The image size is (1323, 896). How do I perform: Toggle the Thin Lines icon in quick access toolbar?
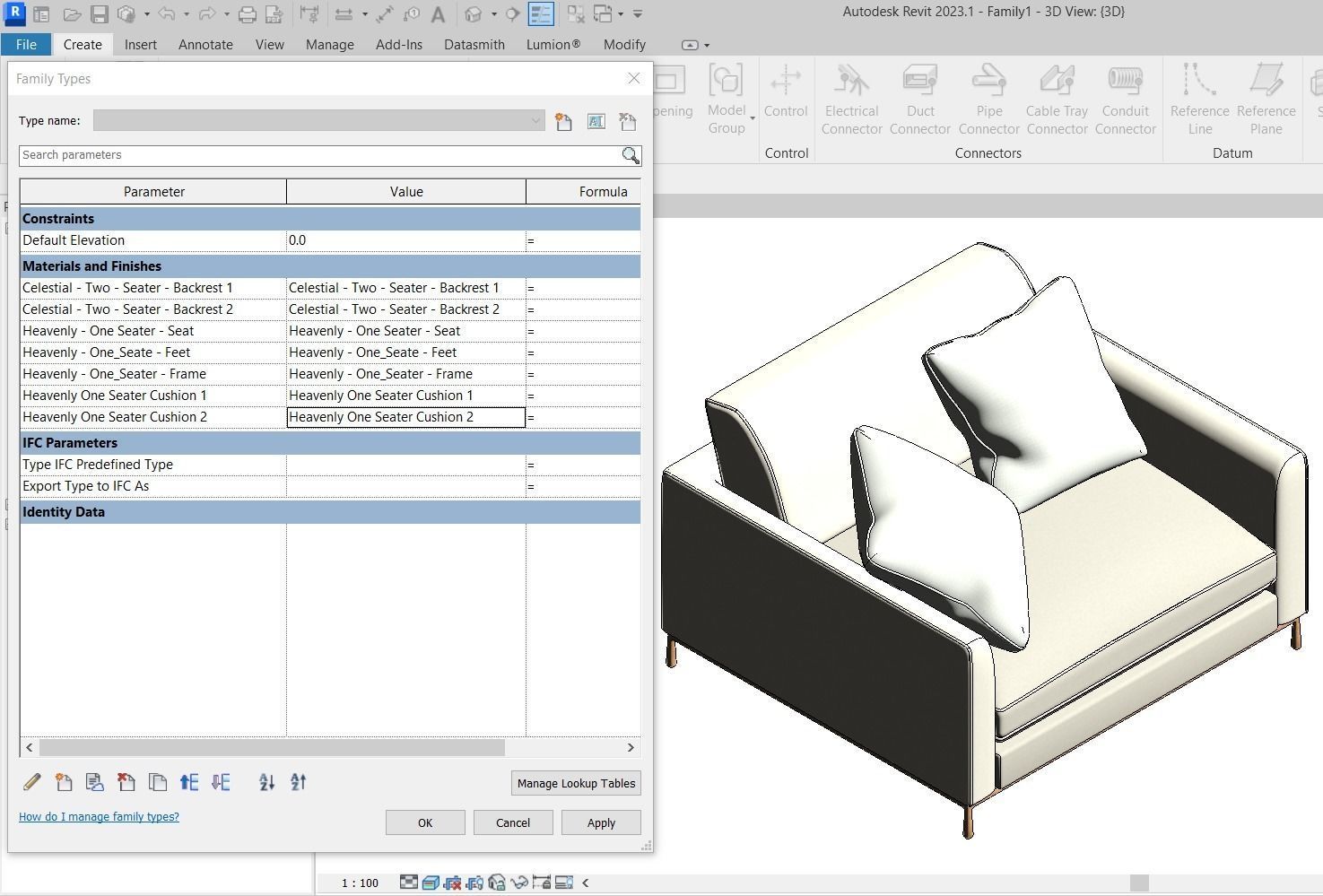(x=541, y=14)
